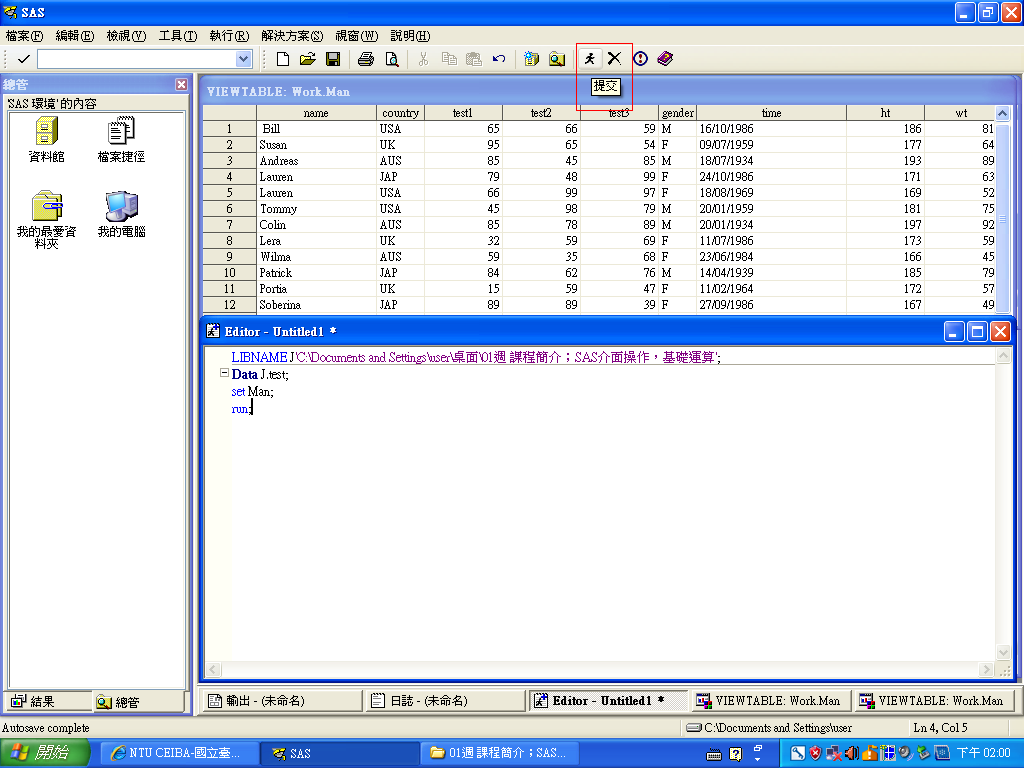
Task: Select the Editor - Untitled1 window tab
Action: coord(607,701)
